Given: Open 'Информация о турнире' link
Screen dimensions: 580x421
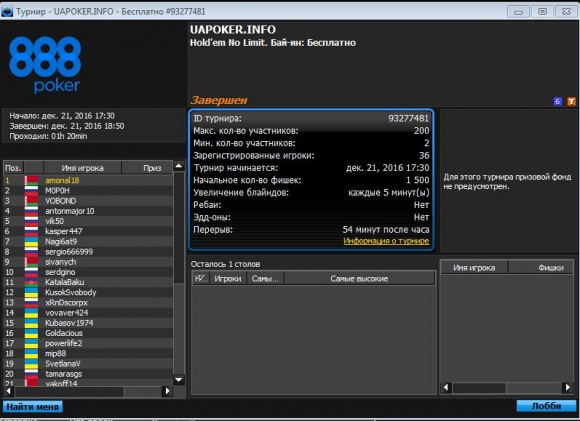Looking at the screenshot, I should 386,241.
